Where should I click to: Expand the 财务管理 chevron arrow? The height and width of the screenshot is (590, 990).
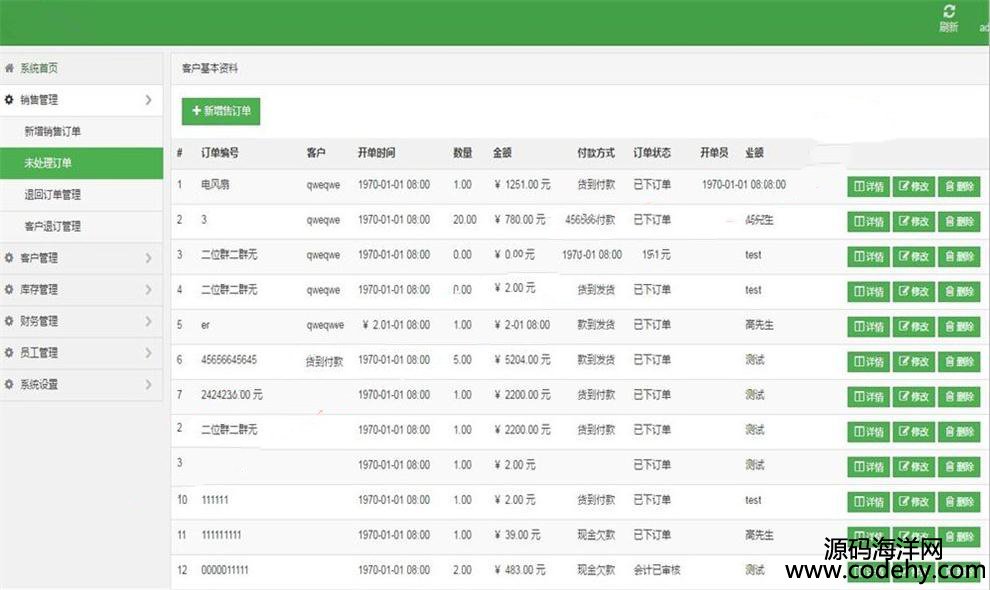[148, 322]
